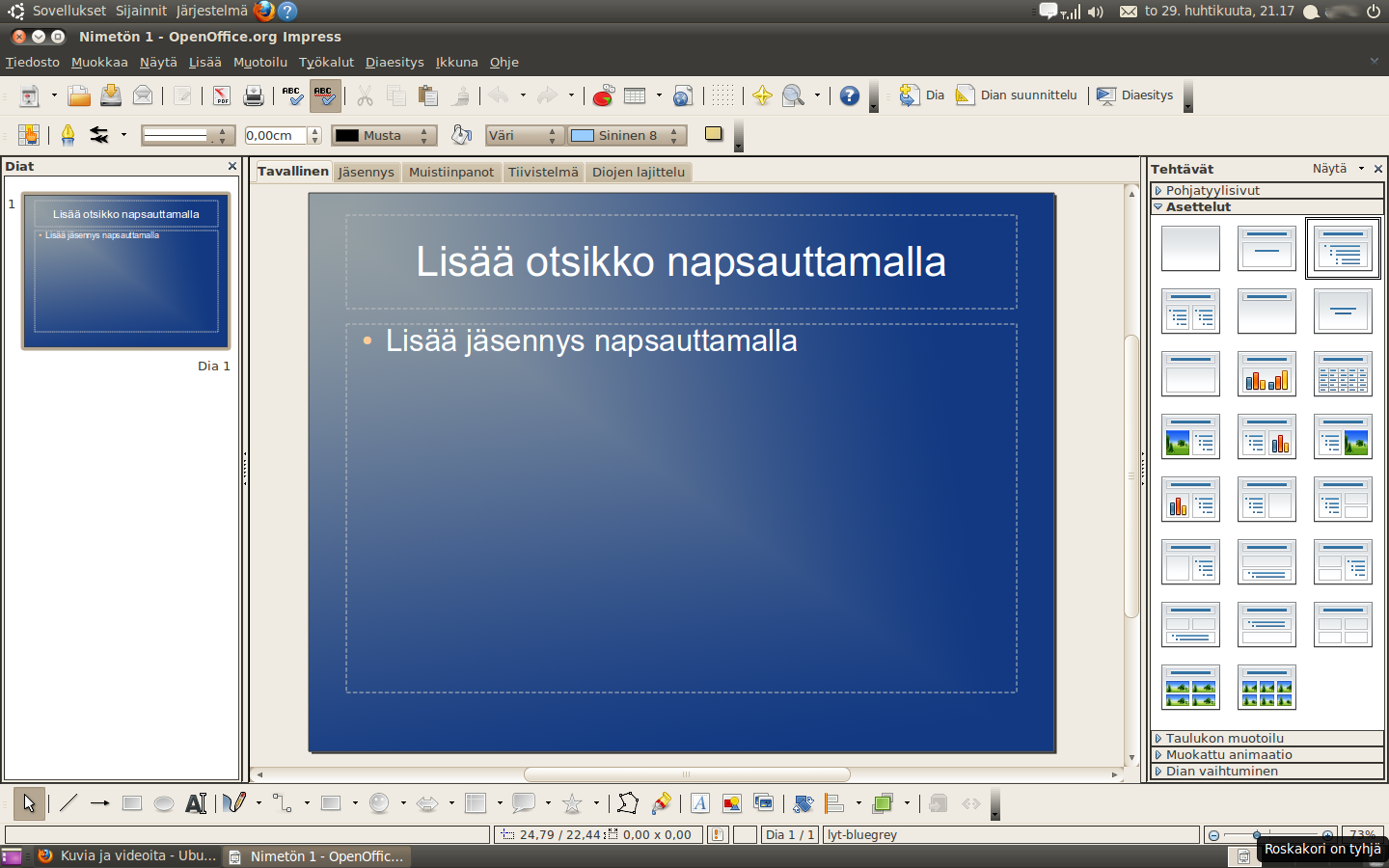1389x868 pixels.
Task: Select the Rectangle drawing tool
Action: click(x=132, y=803)
